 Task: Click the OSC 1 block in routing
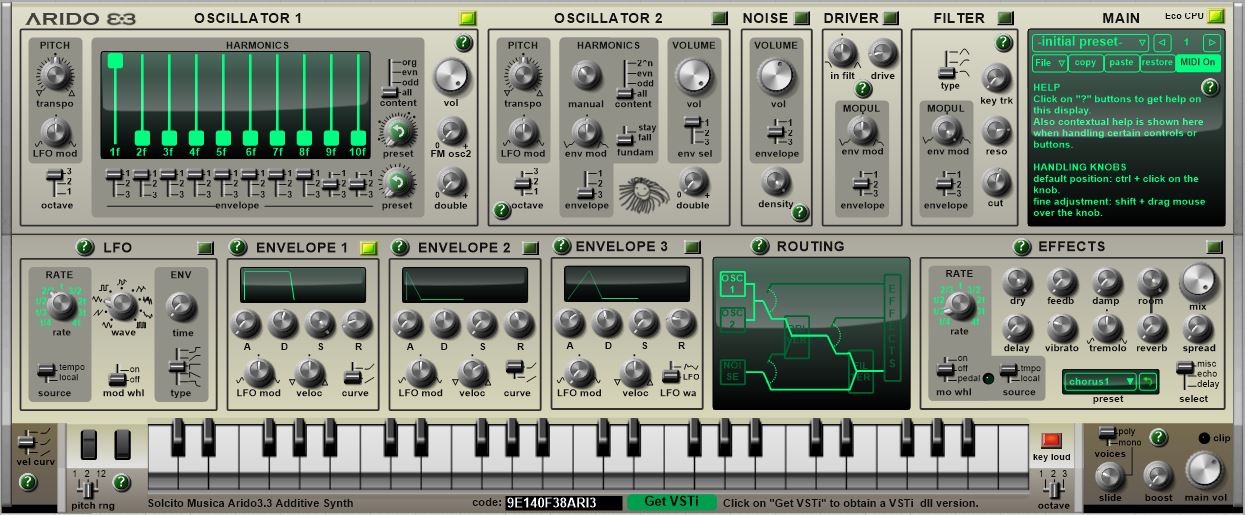[x=732, y=285]
